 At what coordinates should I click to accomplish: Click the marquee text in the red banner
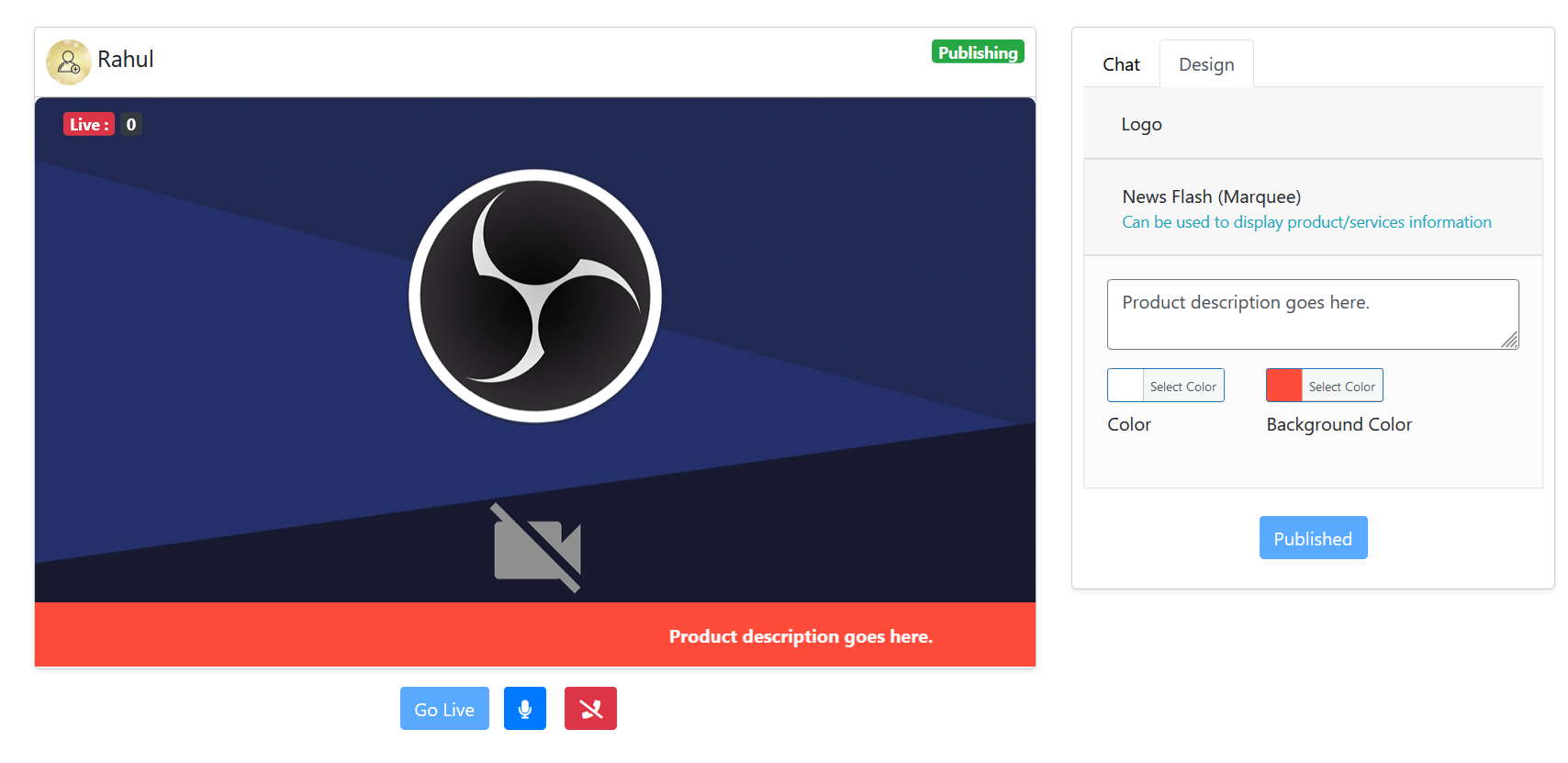pos(801,636)
